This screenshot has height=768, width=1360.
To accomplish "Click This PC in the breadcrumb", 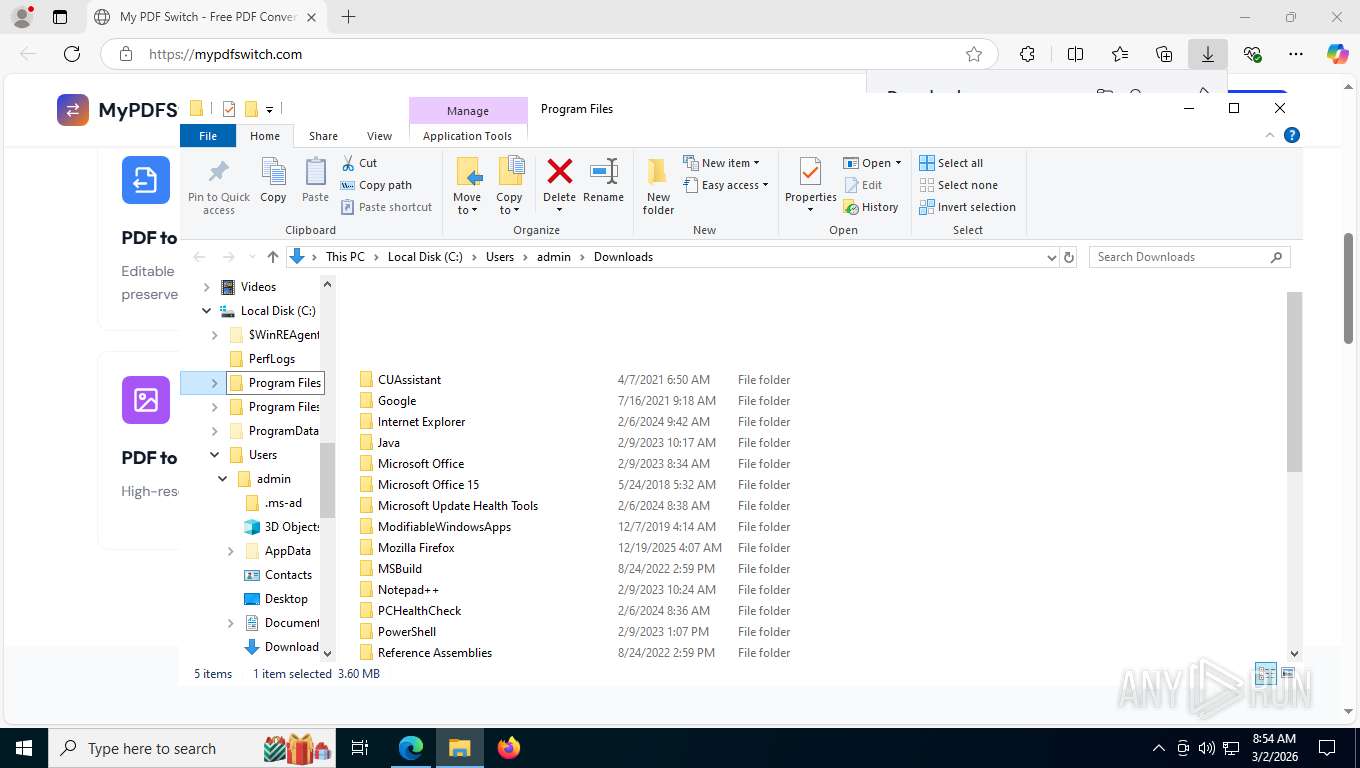I will [x=345, y=257].
